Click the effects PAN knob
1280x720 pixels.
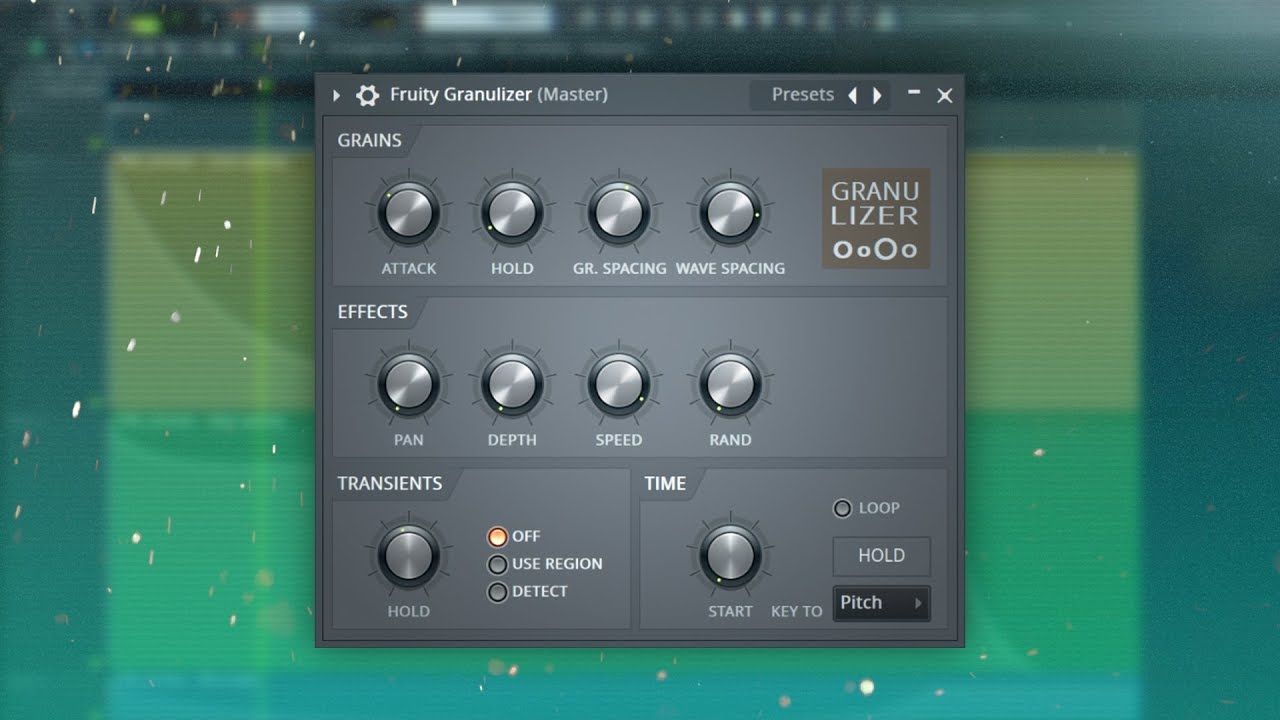pyautogui.click(x=409, y=384)
